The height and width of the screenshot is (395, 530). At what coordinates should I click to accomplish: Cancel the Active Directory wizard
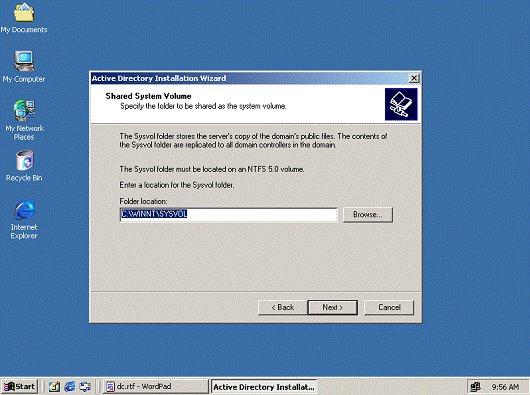389,307
